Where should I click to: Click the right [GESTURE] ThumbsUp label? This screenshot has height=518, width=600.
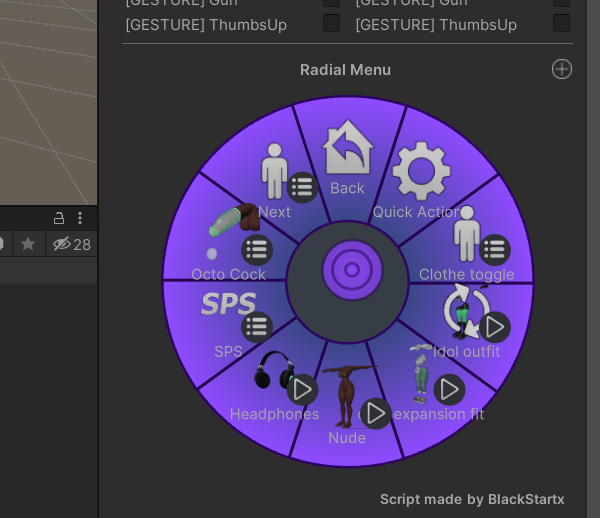[x=436, y=25]
